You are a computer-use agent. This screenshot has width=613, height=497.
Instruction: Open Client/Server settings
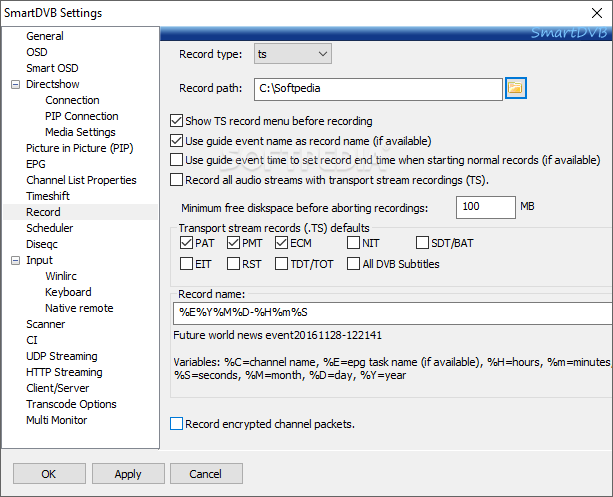tap(57, 388)
